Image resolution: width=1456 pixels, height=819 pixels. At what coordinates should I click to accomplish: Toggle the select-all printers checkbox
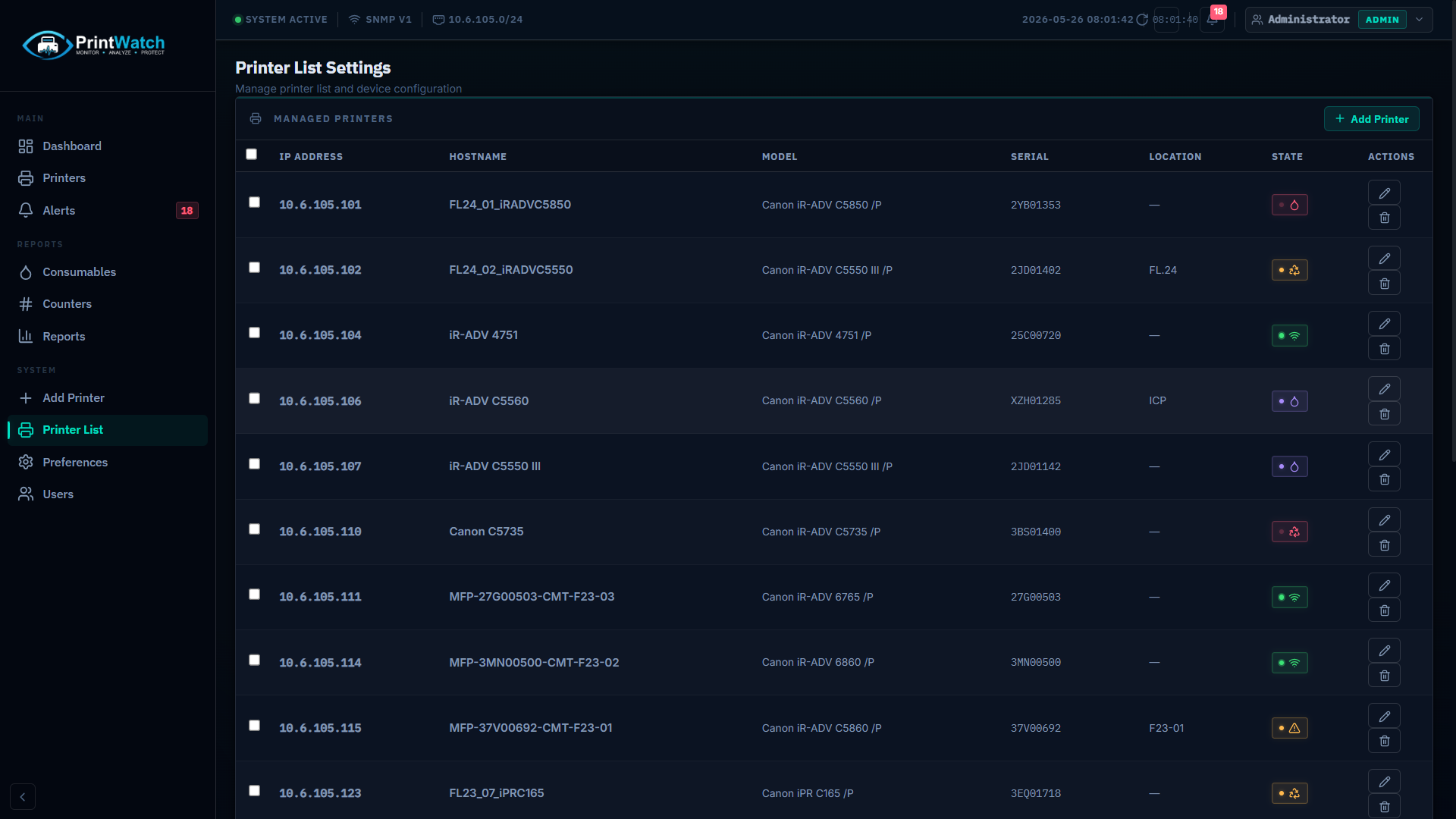point(252,155)
